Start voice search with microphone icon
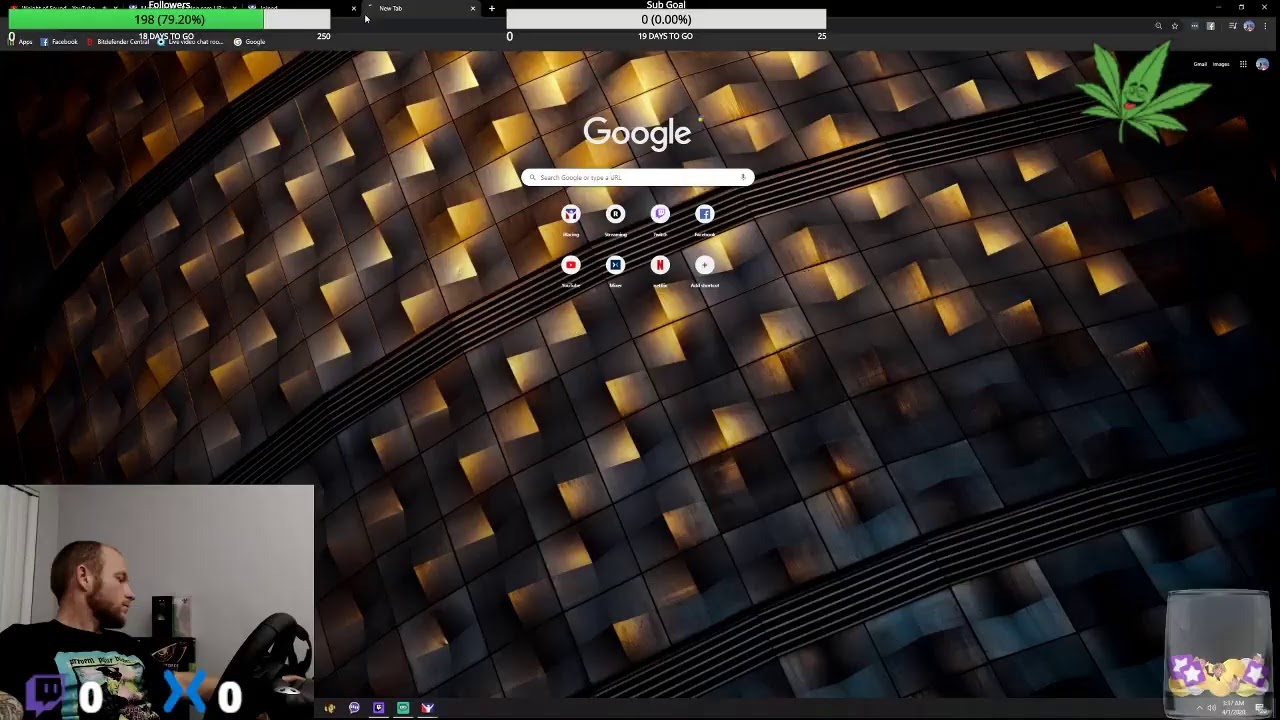 click(743, 177)
